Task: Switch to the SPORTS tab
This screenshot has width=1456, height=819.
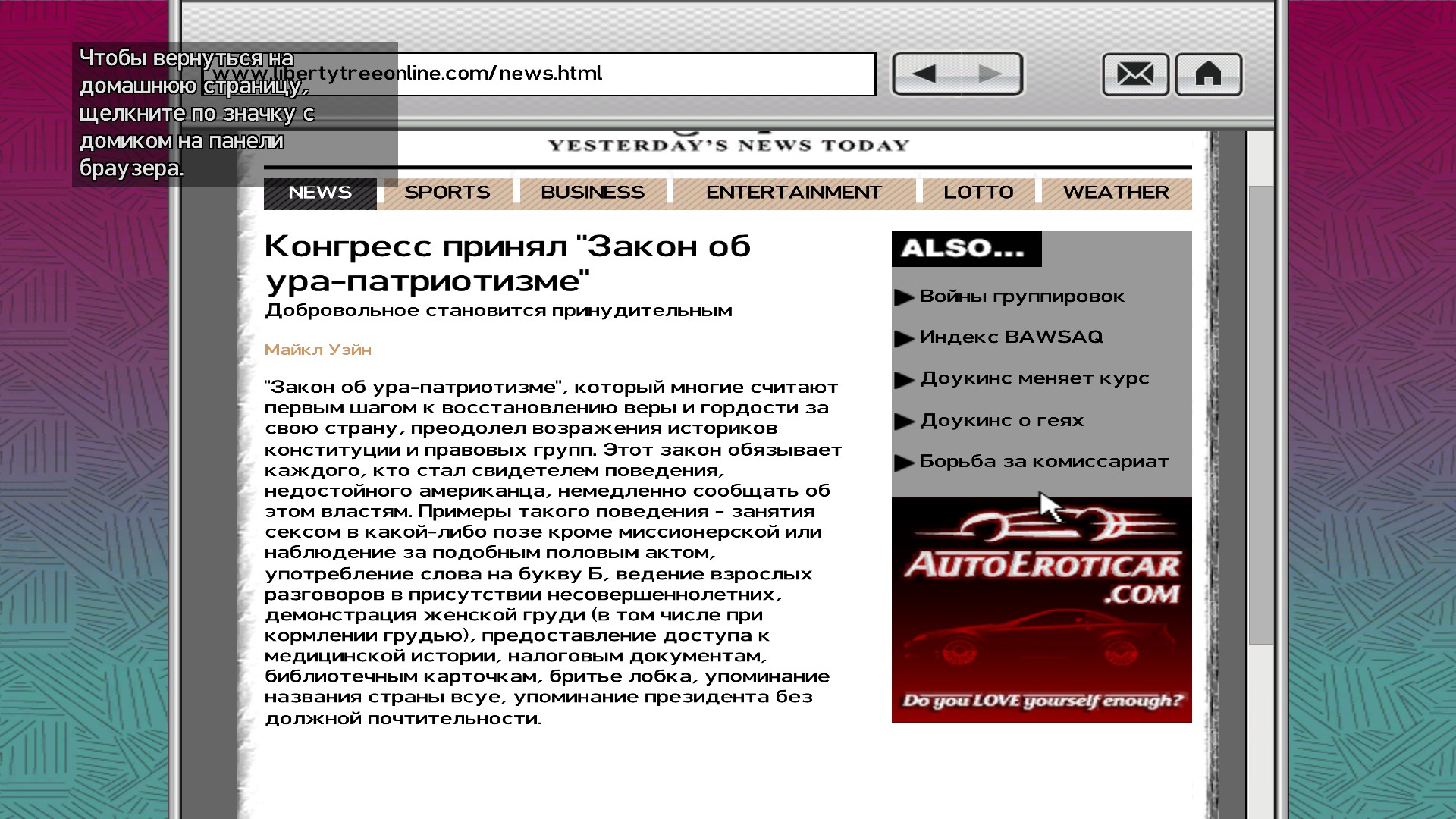Action: pyautogui.click(x=447, y=193)
